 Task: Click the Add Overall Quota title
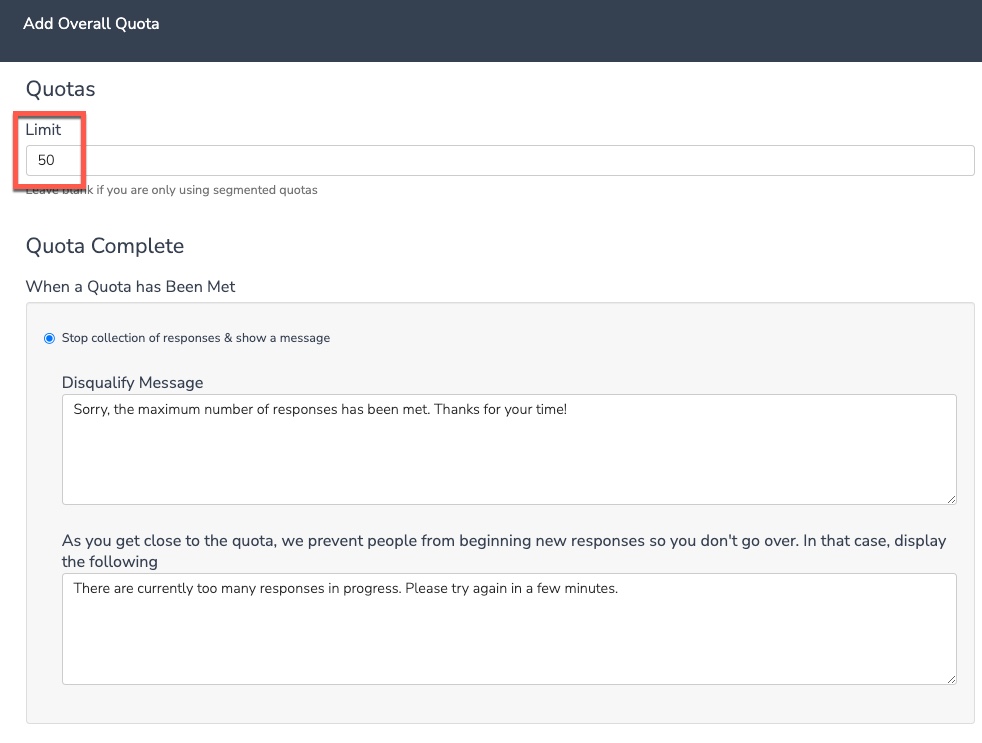tap(91, 23)
